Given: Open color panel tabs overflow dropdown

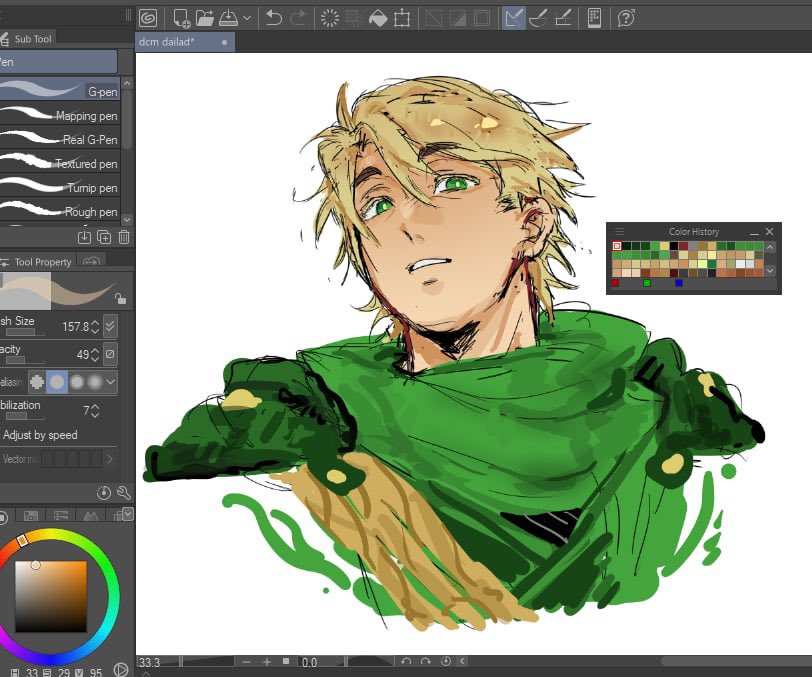Looking at the screenshot, I should [x=128, y=513].
